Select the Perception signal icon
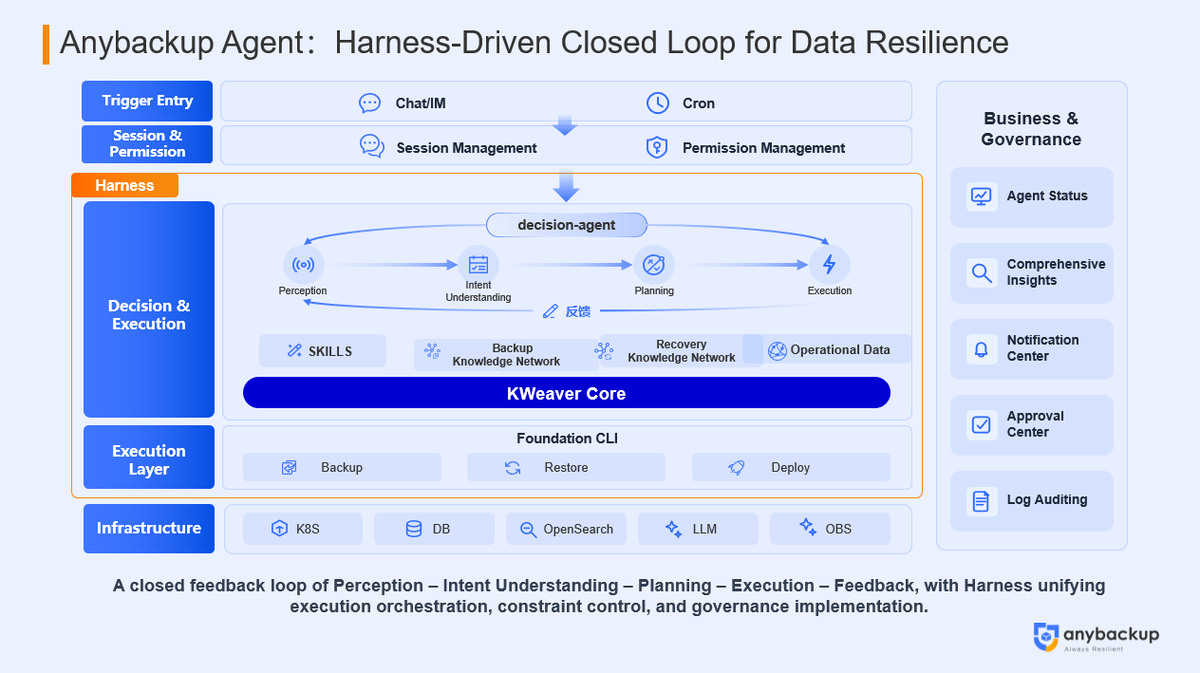 [x=303, y=264]
